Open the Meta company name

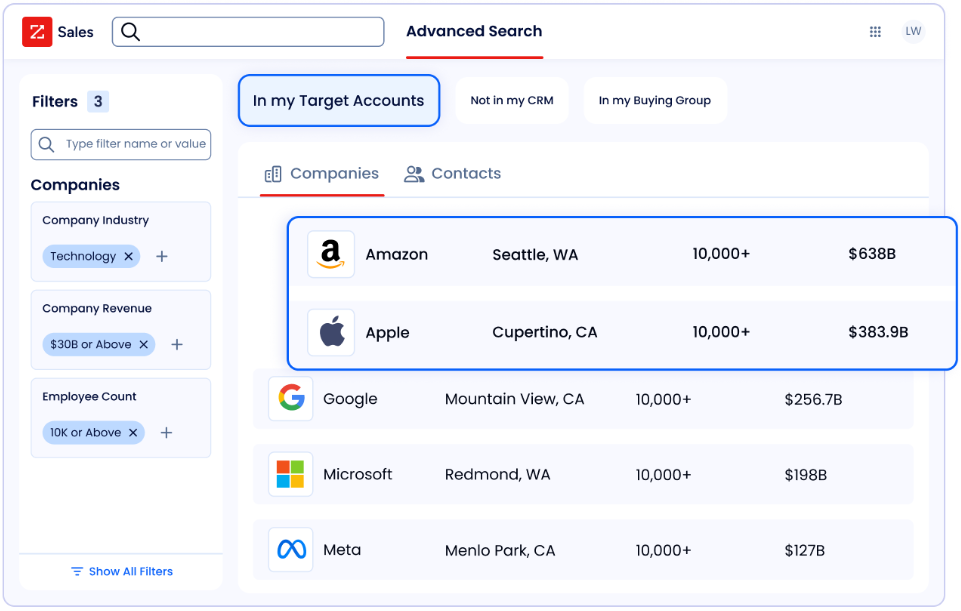(x=342, y=550)
